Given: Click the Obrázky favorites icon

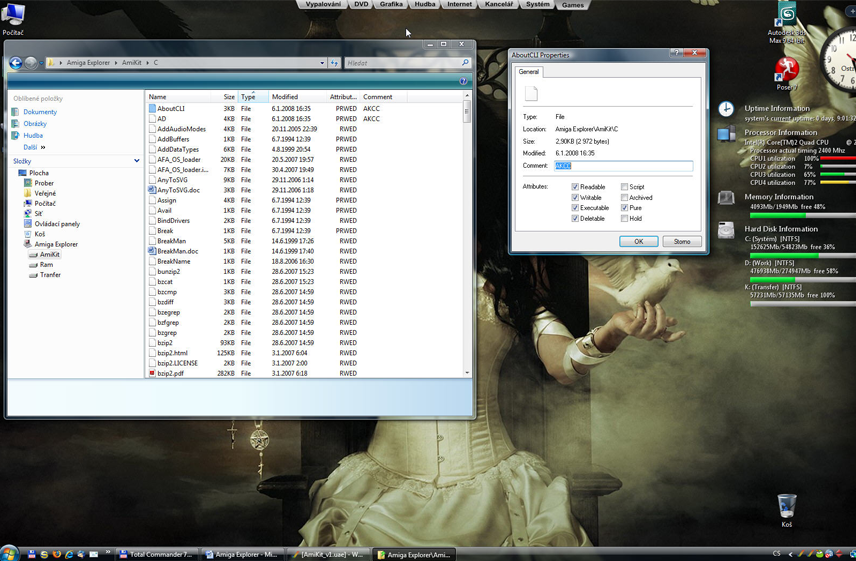Looking at the screenshot, I should point(15,124).
